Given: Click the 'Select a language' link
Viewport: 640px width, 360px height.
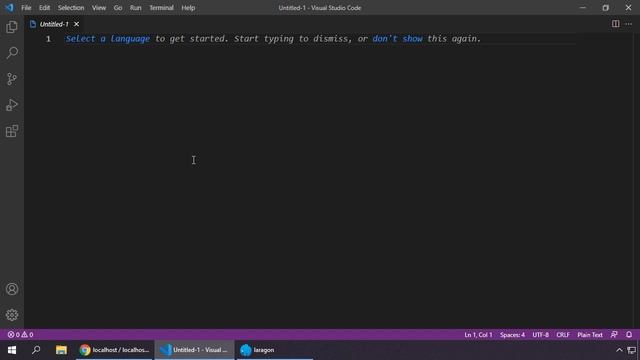Looking at the screenshot, I should tap(108, 39).
